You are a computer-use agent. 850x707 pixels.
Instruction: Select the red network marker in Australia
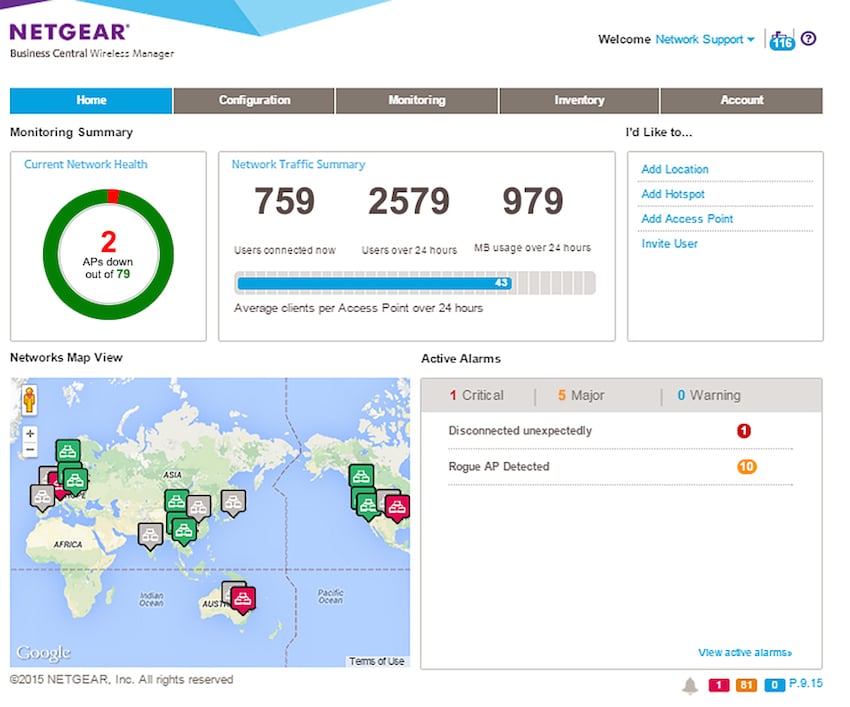[243, 600]
